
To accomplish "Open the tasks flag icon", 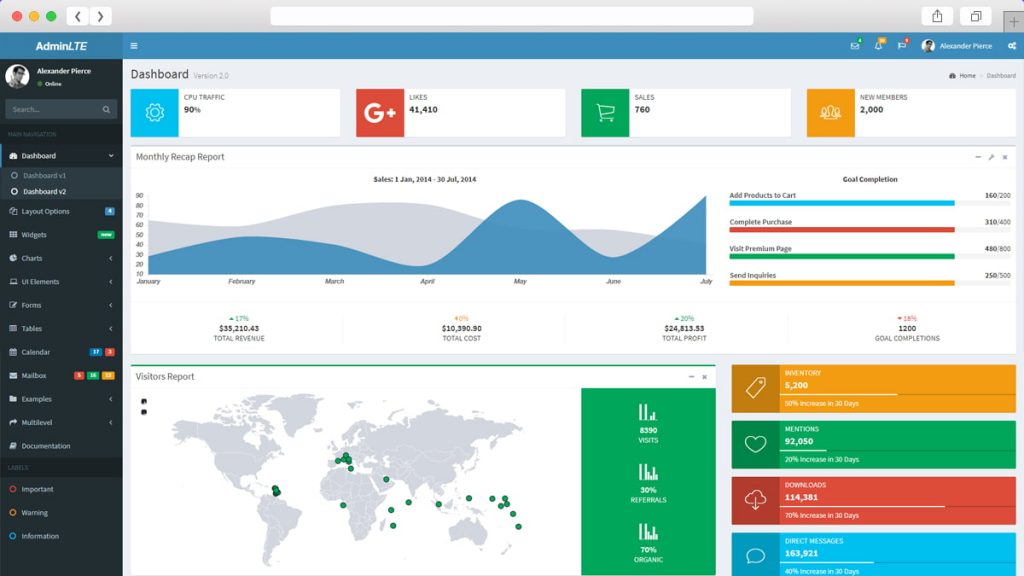I will coord(902,46).
